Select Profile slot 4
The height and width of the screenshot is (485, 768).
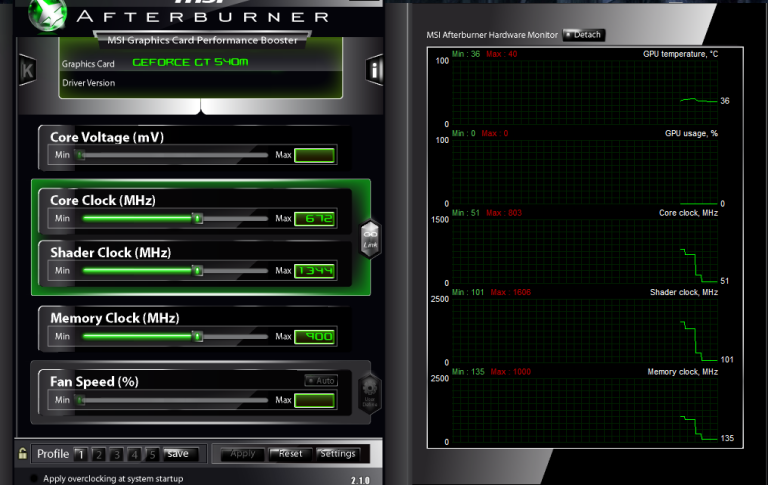[134, 454]
